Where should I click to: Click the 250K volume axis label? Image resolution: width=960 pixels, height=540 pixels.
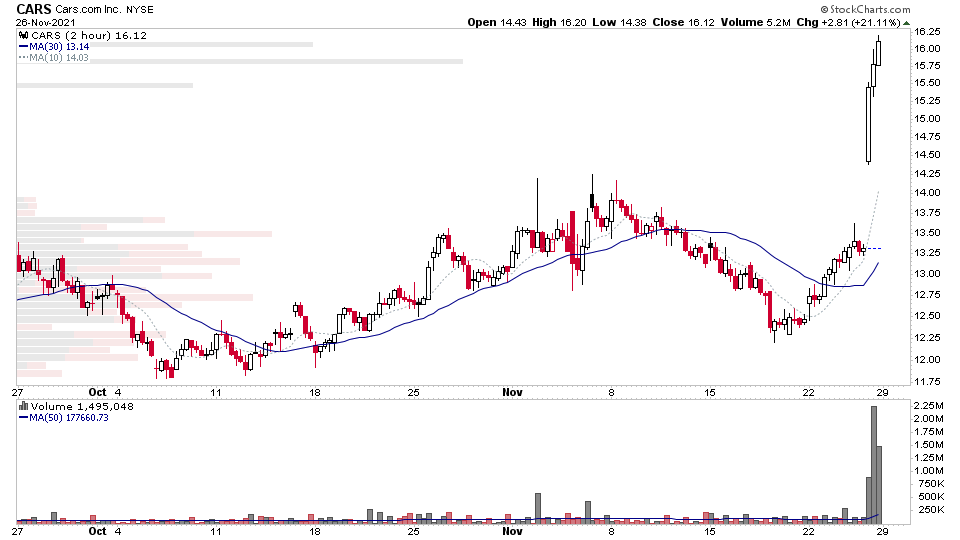(x=931, y=510)
